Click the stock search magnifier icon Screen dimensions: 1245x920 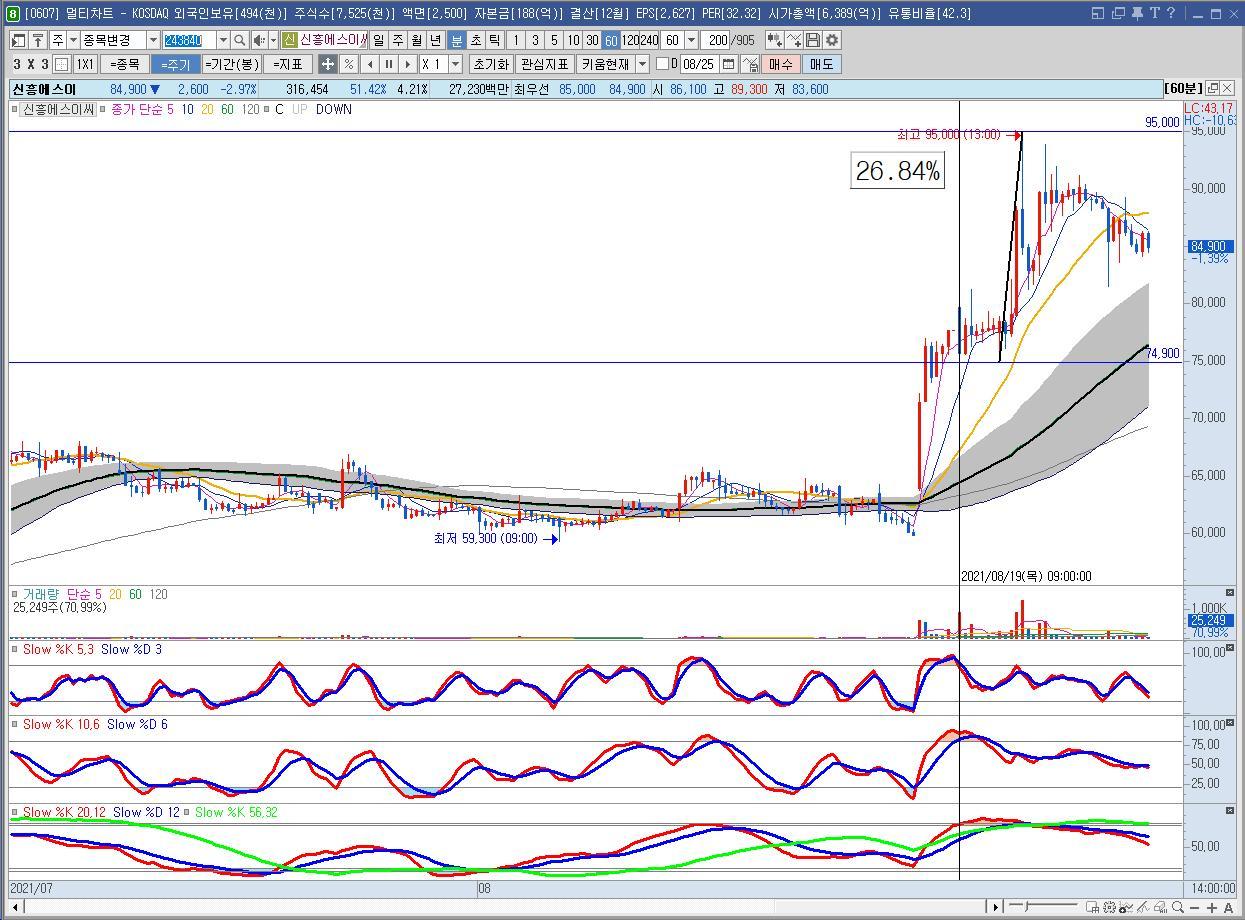pyautogui.click(x=240, y=40)
